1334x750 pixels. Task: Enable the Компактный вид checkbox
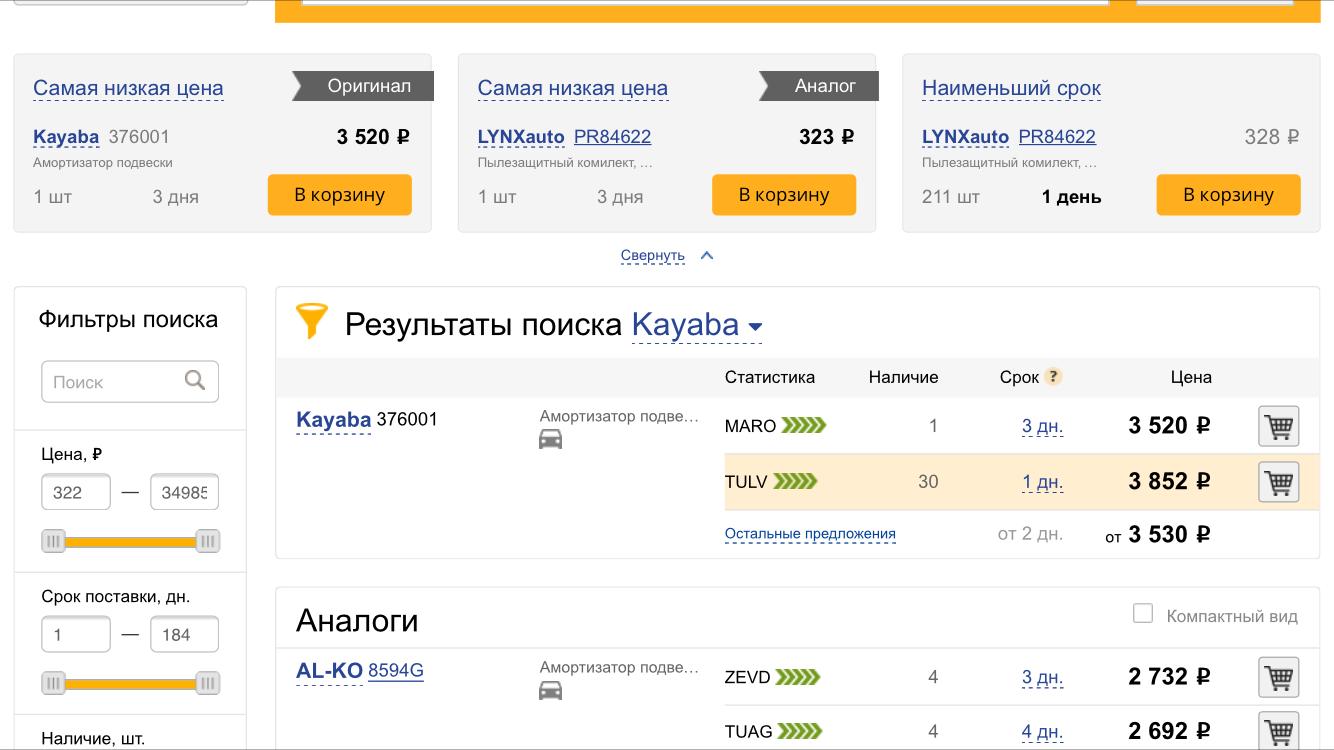(x=1143, y=614)
